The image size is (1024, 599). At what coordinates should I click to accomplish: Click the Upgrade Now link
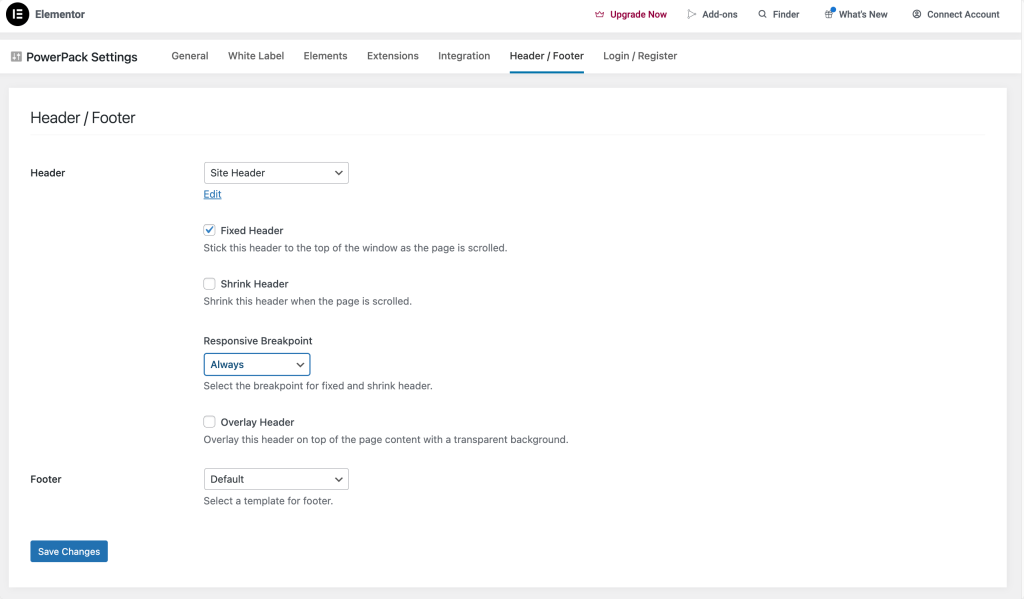click(631, 14)
